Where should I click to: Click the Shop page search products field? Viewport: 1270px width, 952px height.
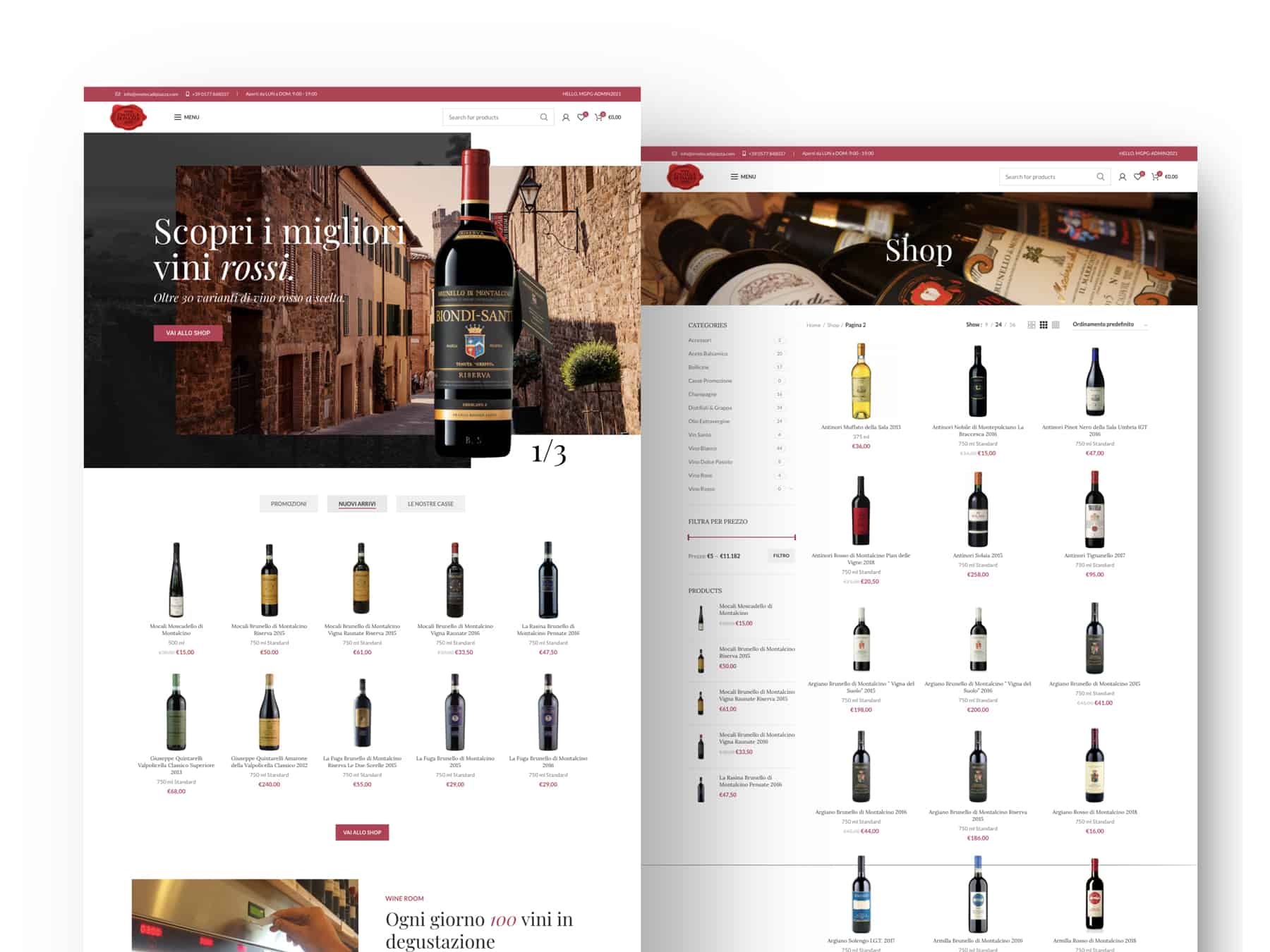click(x=1048, y=176)
